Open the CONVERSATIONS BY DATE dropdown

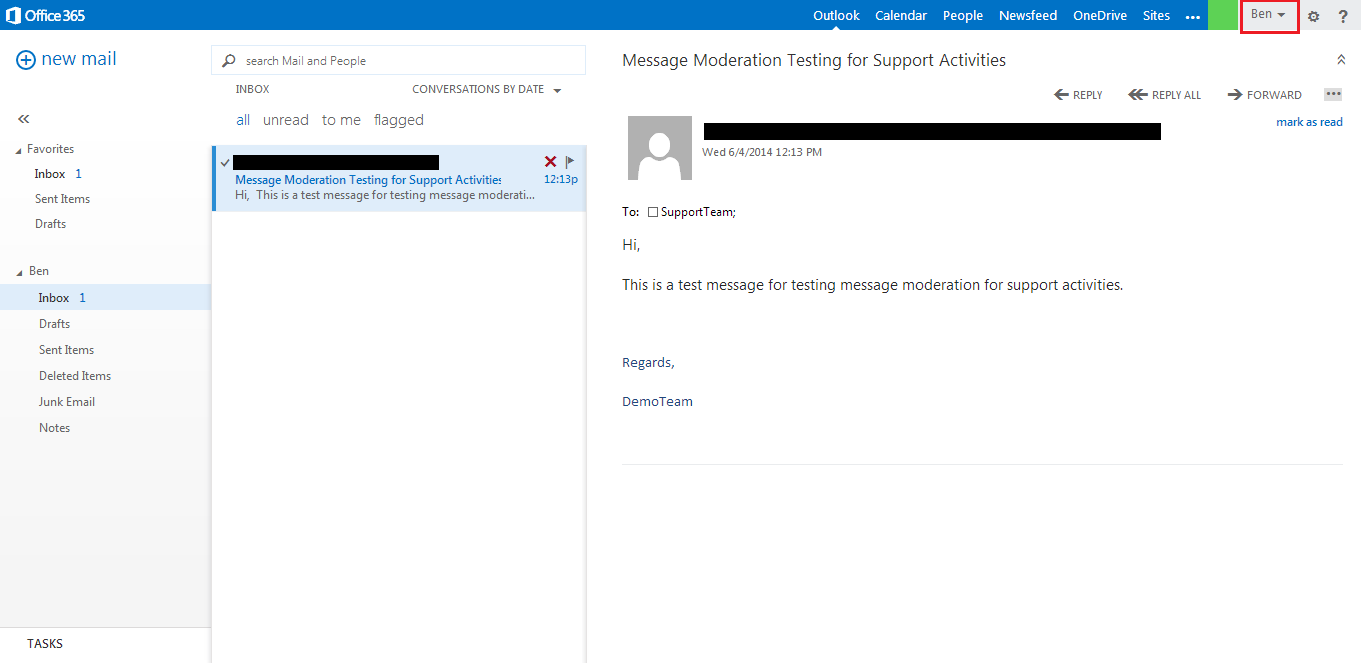(x=486, y=88)
